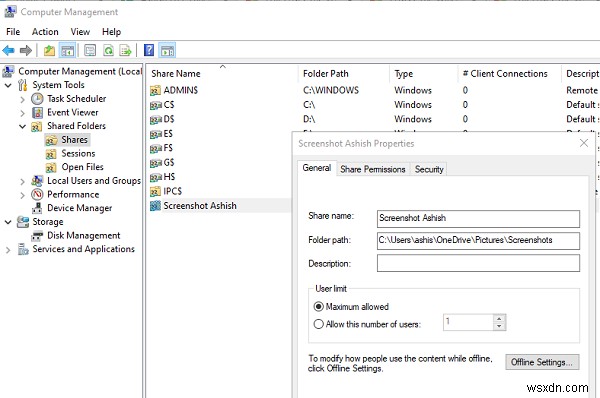Sort by # Client Connections column header
600x398 pixels.
(x=509, y=73)
